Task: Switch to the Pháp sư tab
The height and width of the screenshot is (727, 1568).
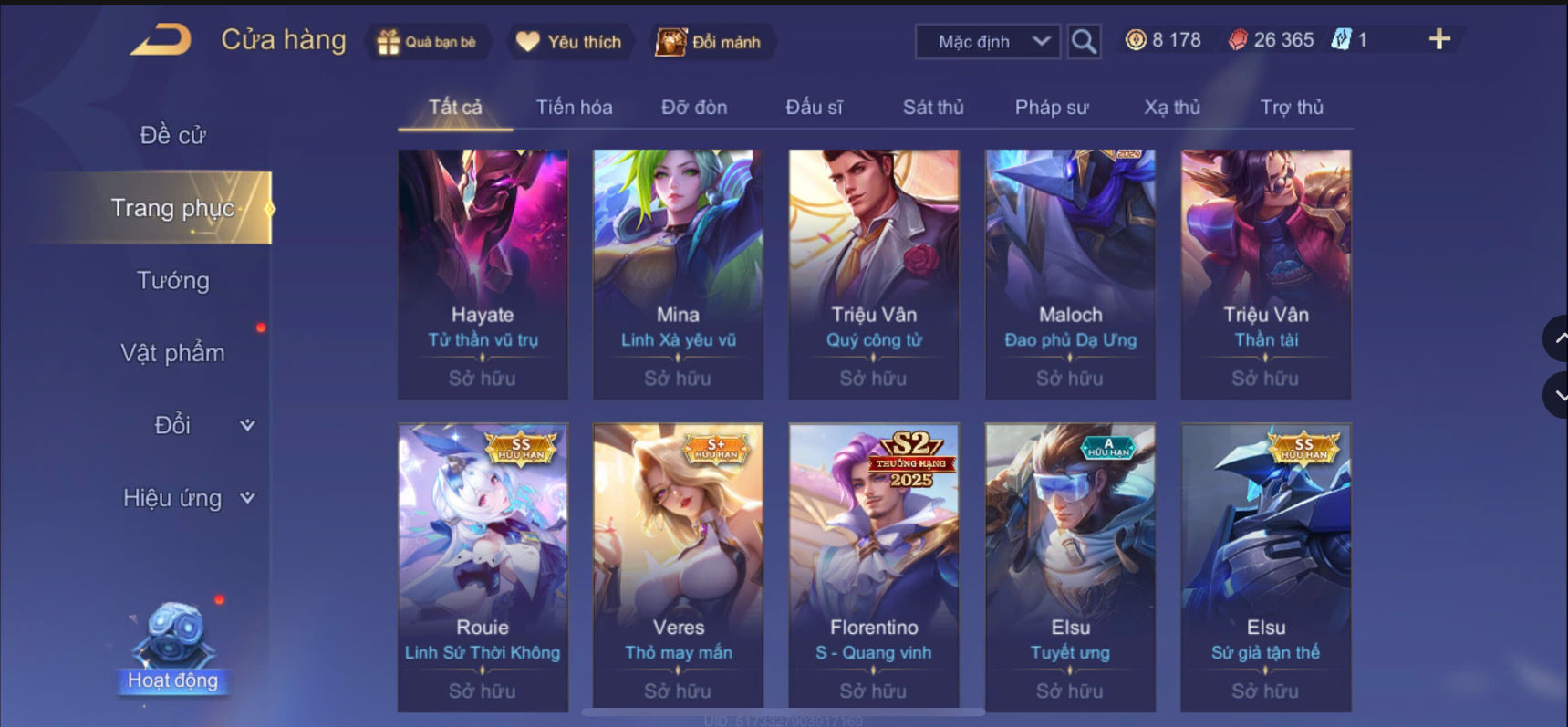Action: click(x=1052, y=108)
